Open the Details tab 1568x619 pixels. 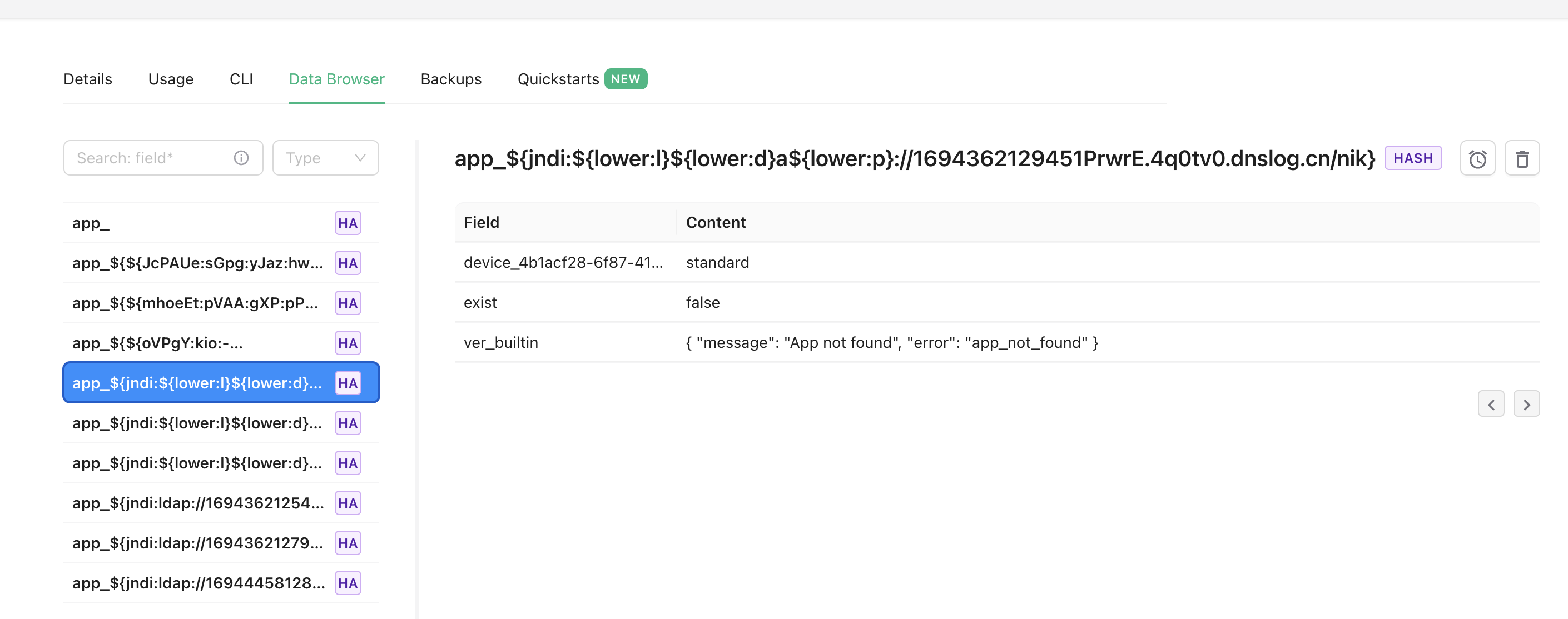[87, 78]
